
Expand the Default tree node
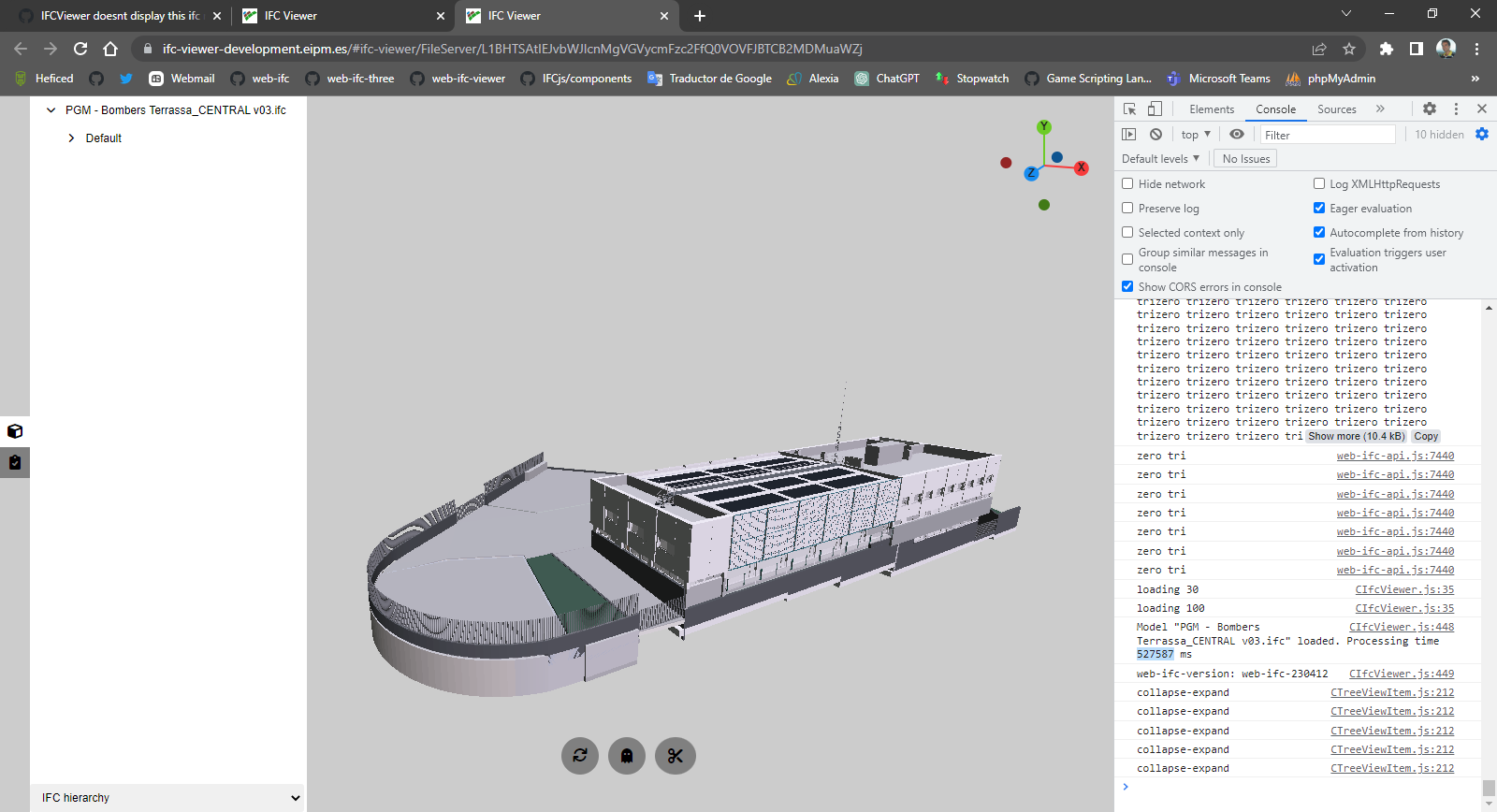72,138
